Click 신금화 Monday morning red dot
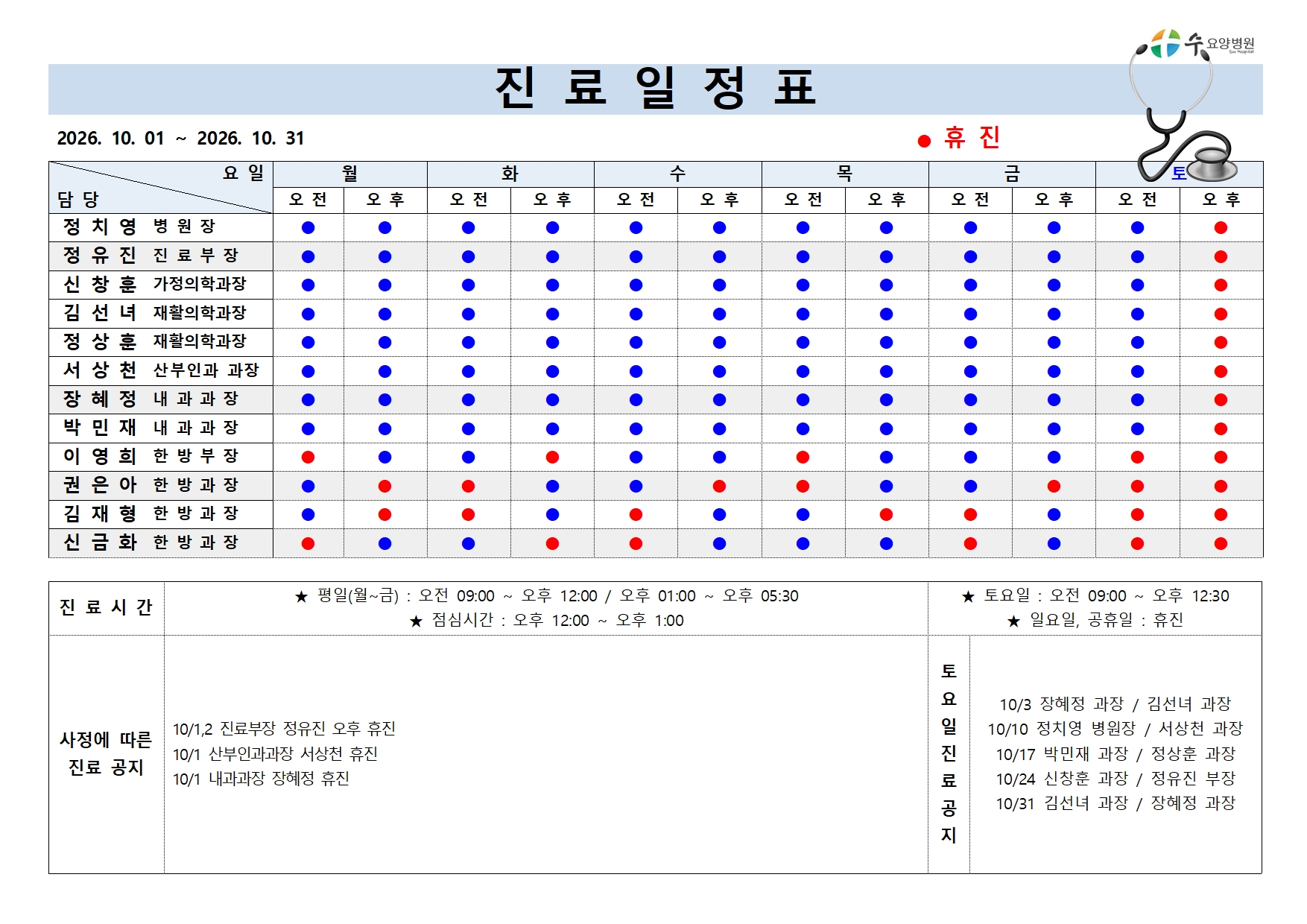 click(x=308, y=543)
